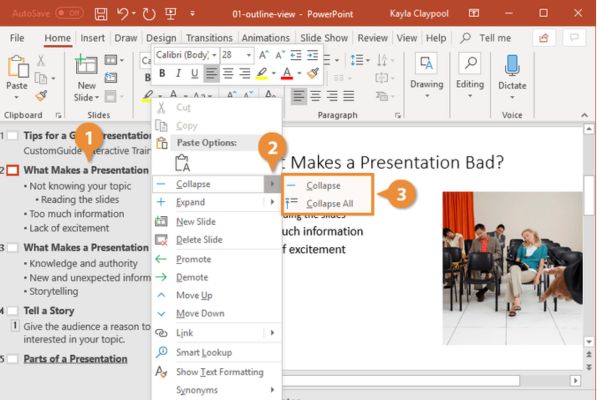
Task: Redo the last action
Action: pos(149,14)
